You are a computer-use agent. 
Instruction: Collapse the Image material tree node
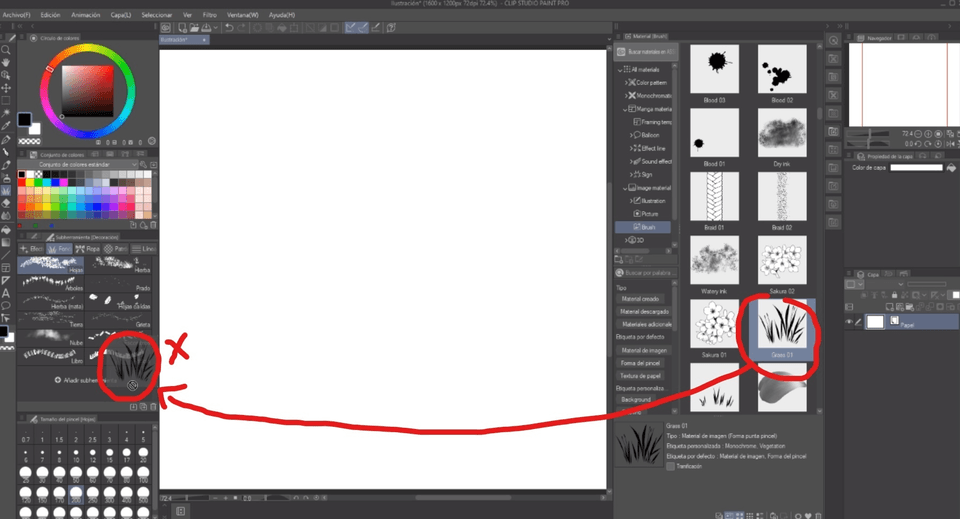625,188
